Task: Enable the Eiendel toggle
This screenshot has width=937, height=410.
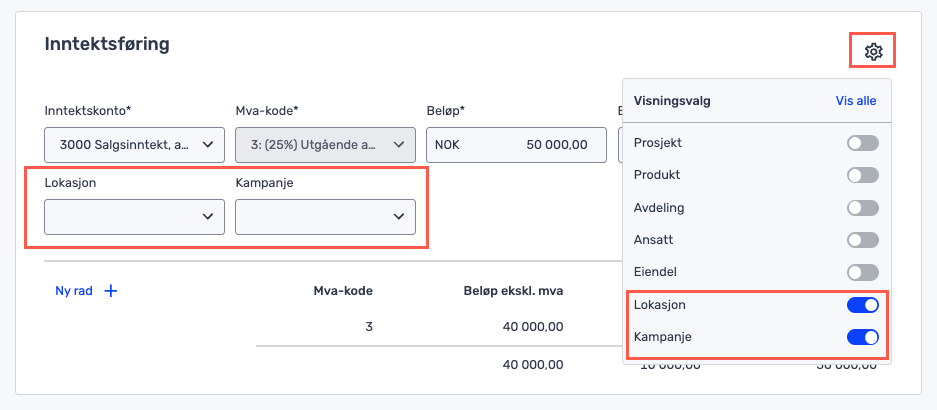Action: (x=862, y=272)
